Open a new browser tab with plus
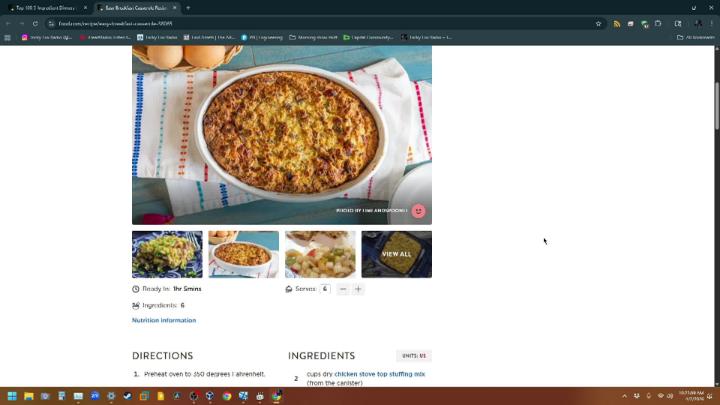 [x=189, y=7]
